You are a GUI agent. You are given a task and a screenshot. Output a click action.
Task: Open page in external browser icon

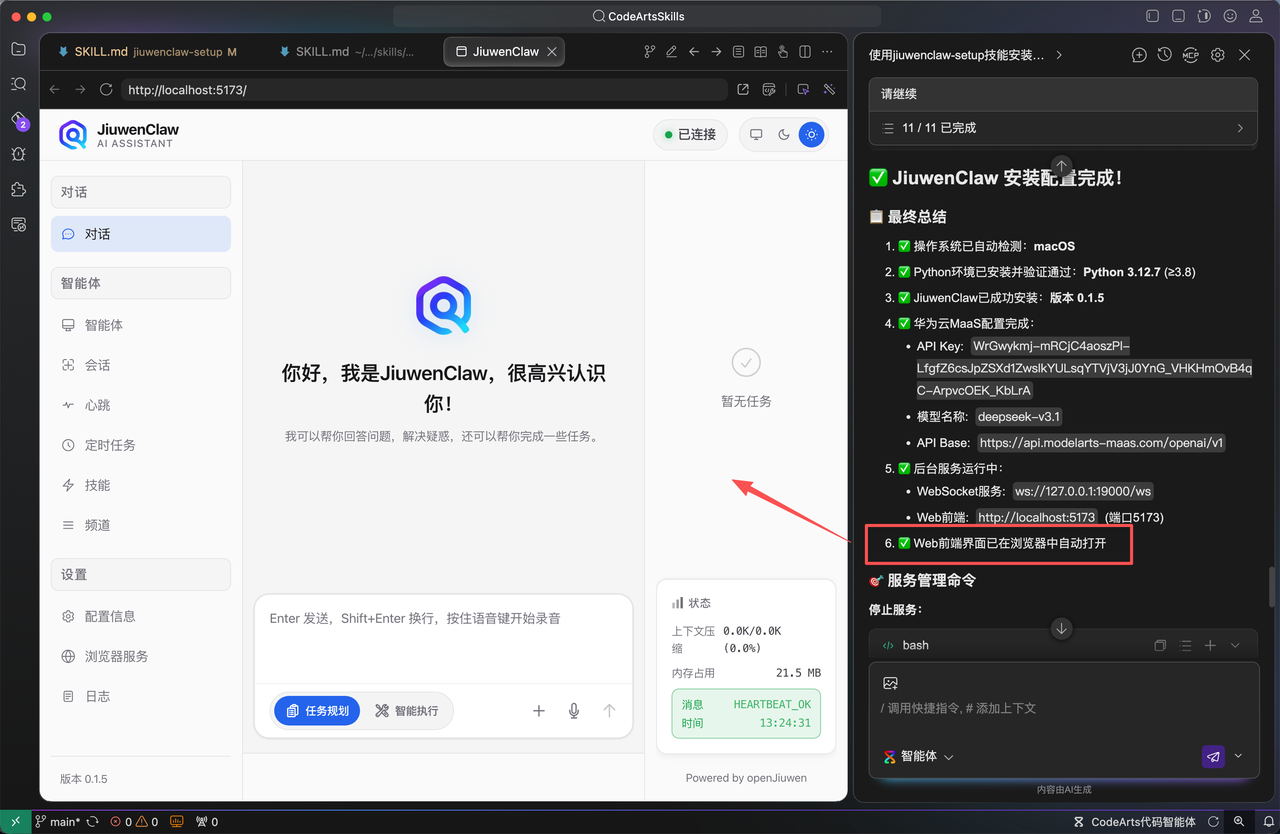[x=743, y=90]
